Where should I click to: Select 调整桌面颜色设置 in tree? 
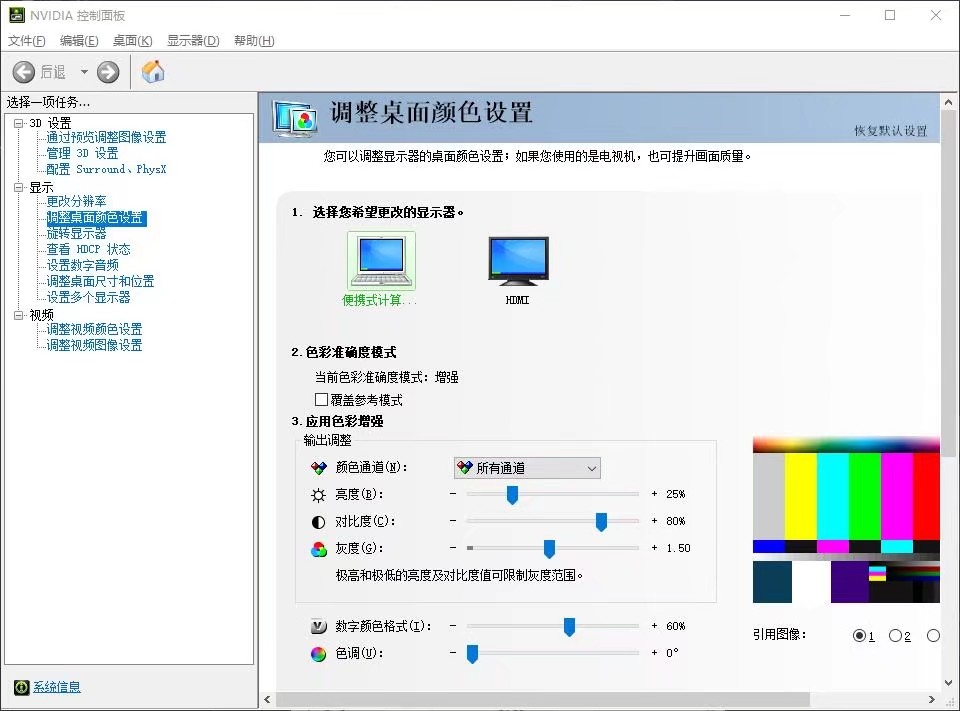(96, 217)
